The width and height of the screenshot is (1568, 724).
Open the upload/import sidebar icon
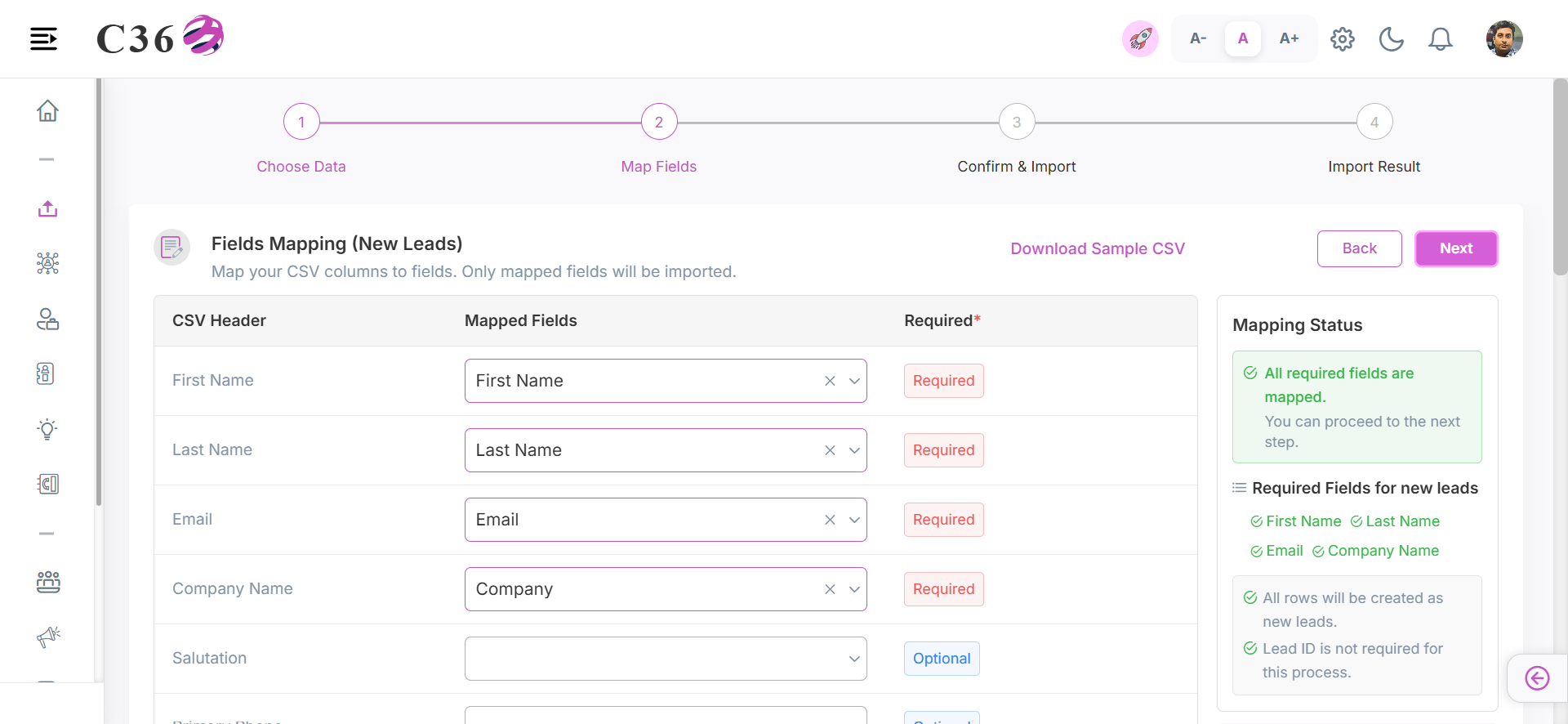click(47, 208)
